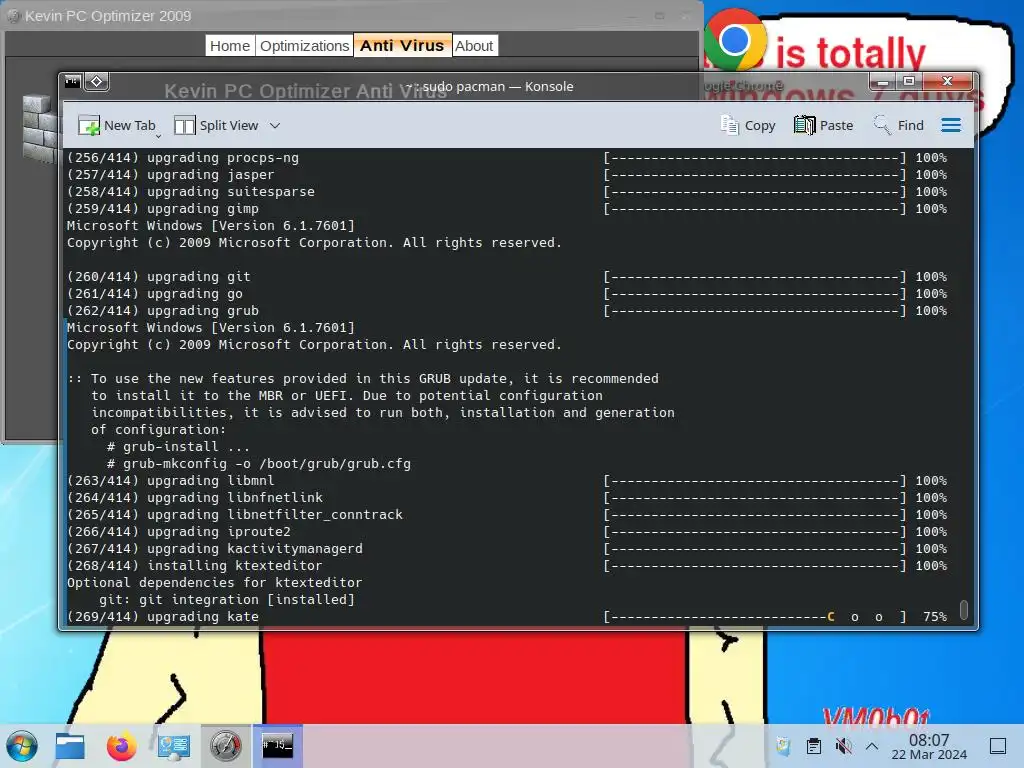Open Find in Konsole toolbar
This screenshot has width=1024, height=768.
tap(899, 125)
